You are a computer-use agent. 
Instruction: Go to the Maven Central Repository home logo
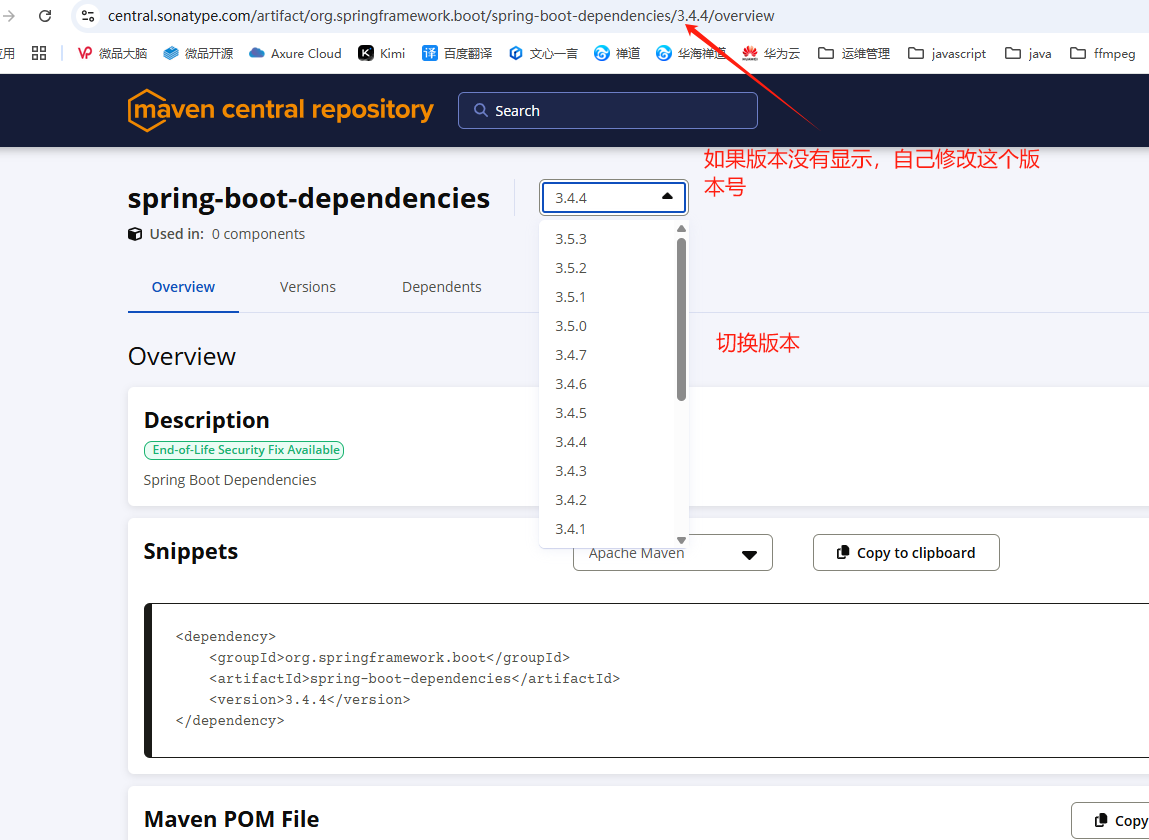click(281, 110)
